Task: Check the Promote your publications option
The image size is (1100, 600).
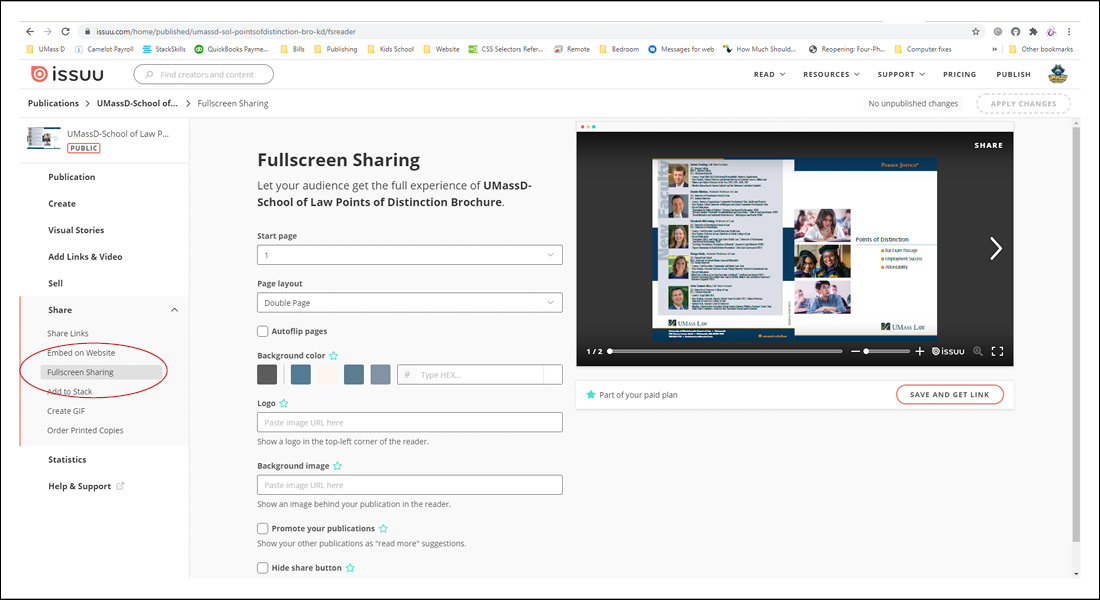Action: [x=263, y=528]
